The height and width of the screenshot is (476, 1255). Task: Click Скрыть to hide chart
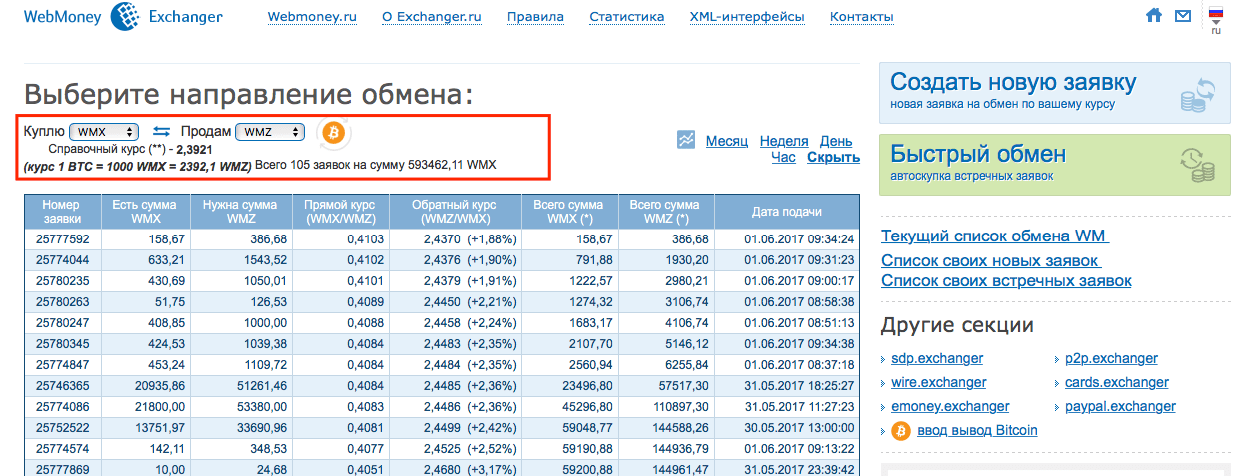[x=833, y=157]
